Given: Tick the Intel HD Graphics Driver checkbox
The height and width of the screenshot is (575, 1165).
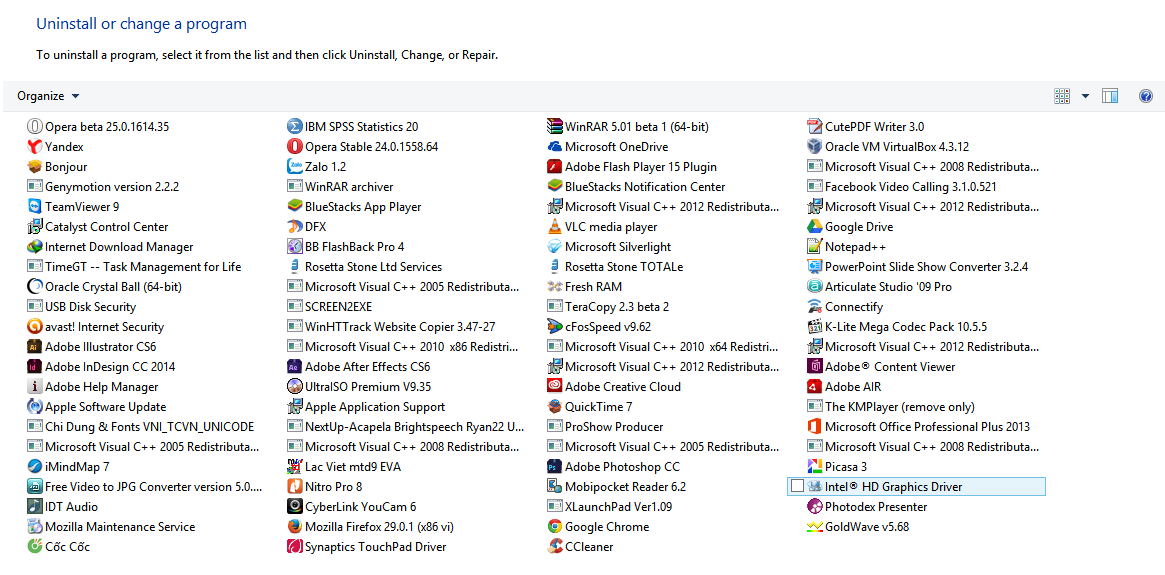Looking at the screenshot, I should [797, 487].
